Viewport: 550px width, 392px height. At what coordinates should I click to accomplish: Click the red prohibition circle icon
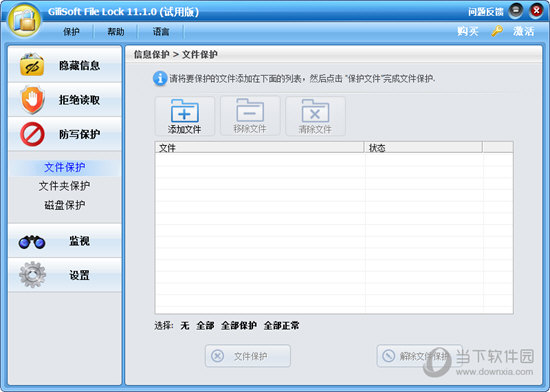coord(32,134)
